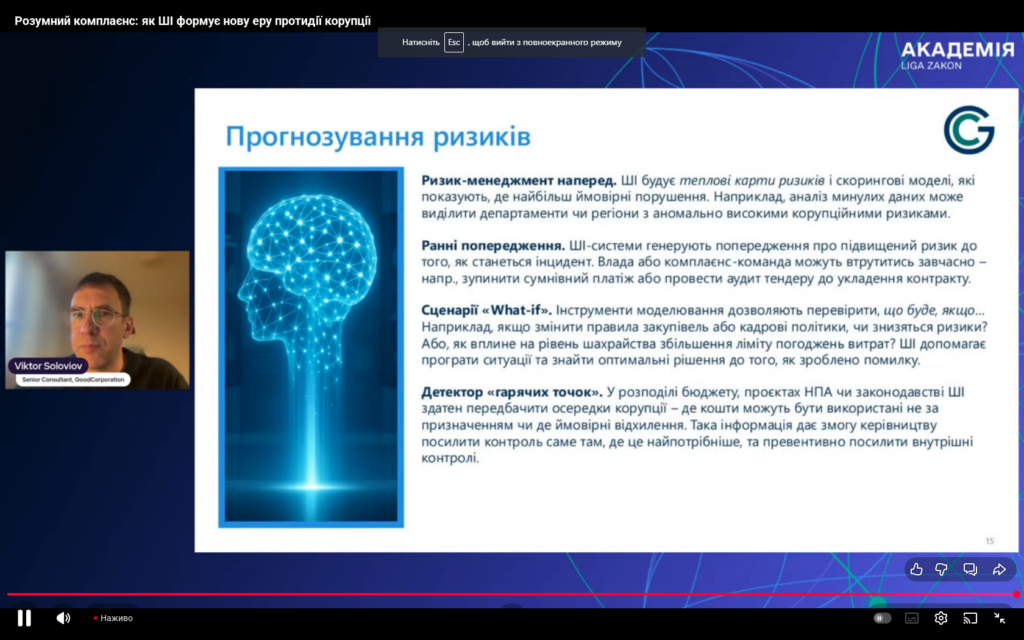The height and width of the screenshot is (640, 1024).
Task: Pause the live video playback
Action: (24, 618)
